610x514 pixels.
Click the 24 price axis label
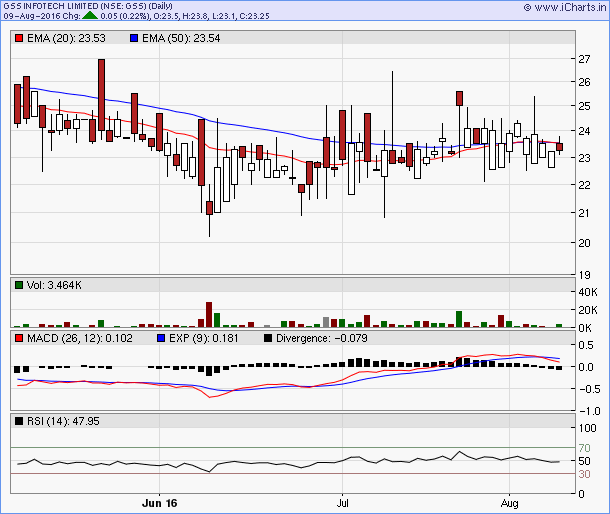click(584, 131)
